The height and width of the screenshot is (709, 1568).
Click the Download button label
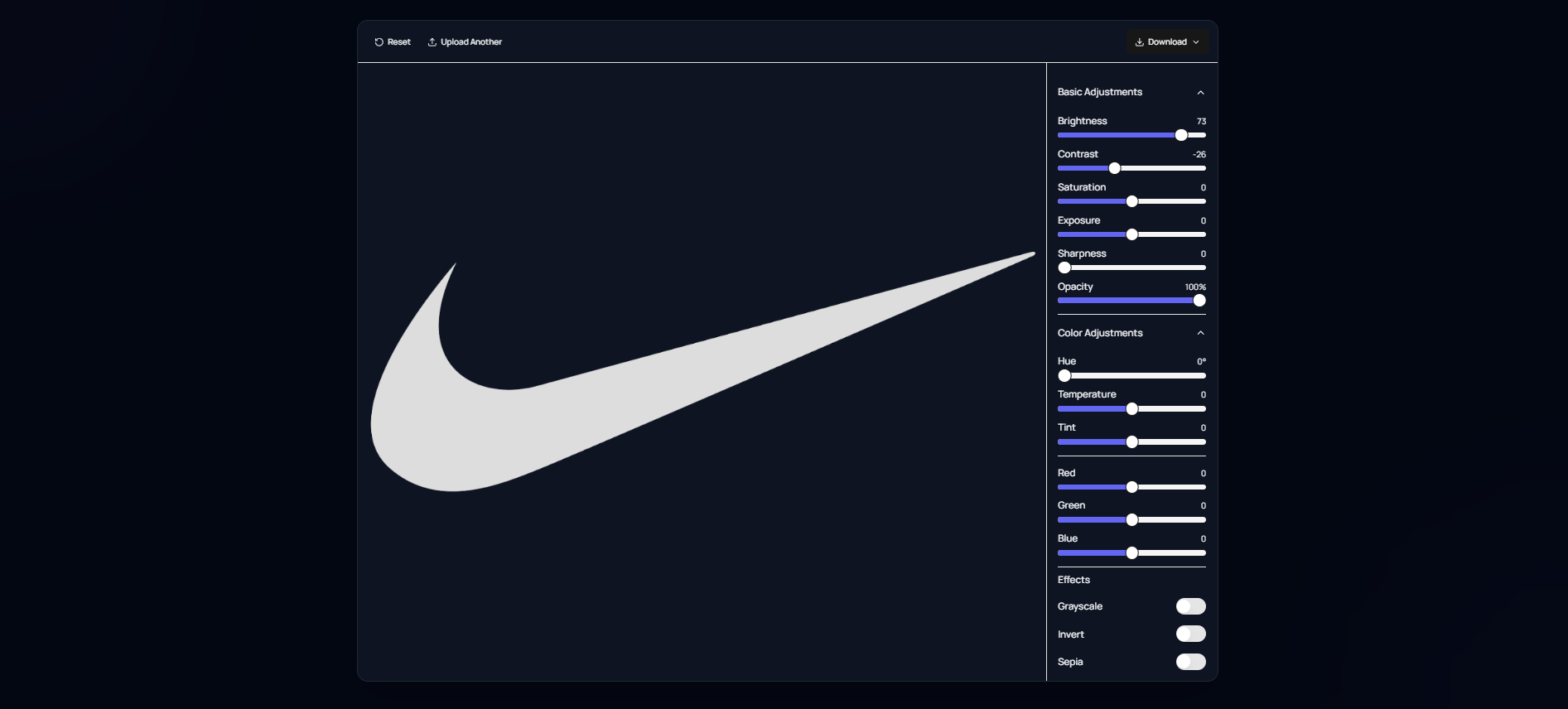pos(1167,42)
